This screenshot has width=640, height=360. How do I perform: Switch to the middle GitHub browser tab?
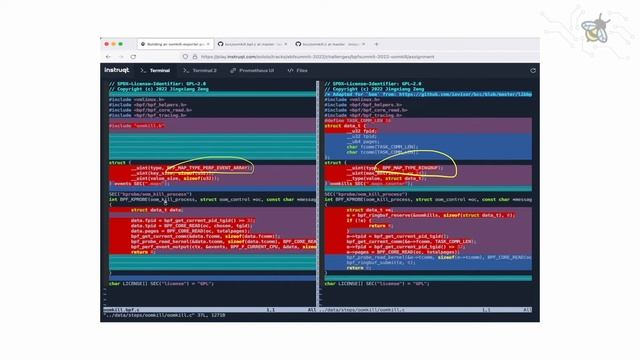(252, 44)
